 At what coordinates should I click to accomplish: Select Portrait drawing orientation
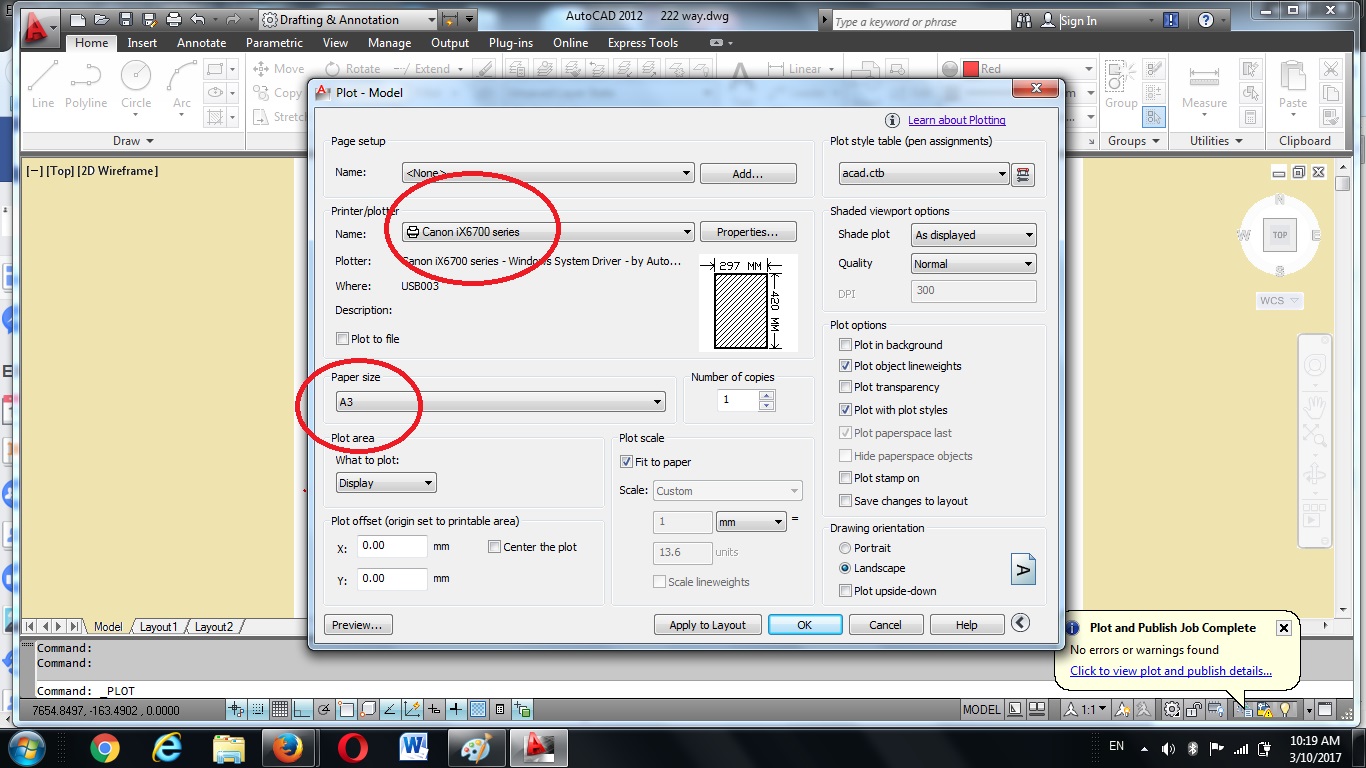(x=846, y=548)
